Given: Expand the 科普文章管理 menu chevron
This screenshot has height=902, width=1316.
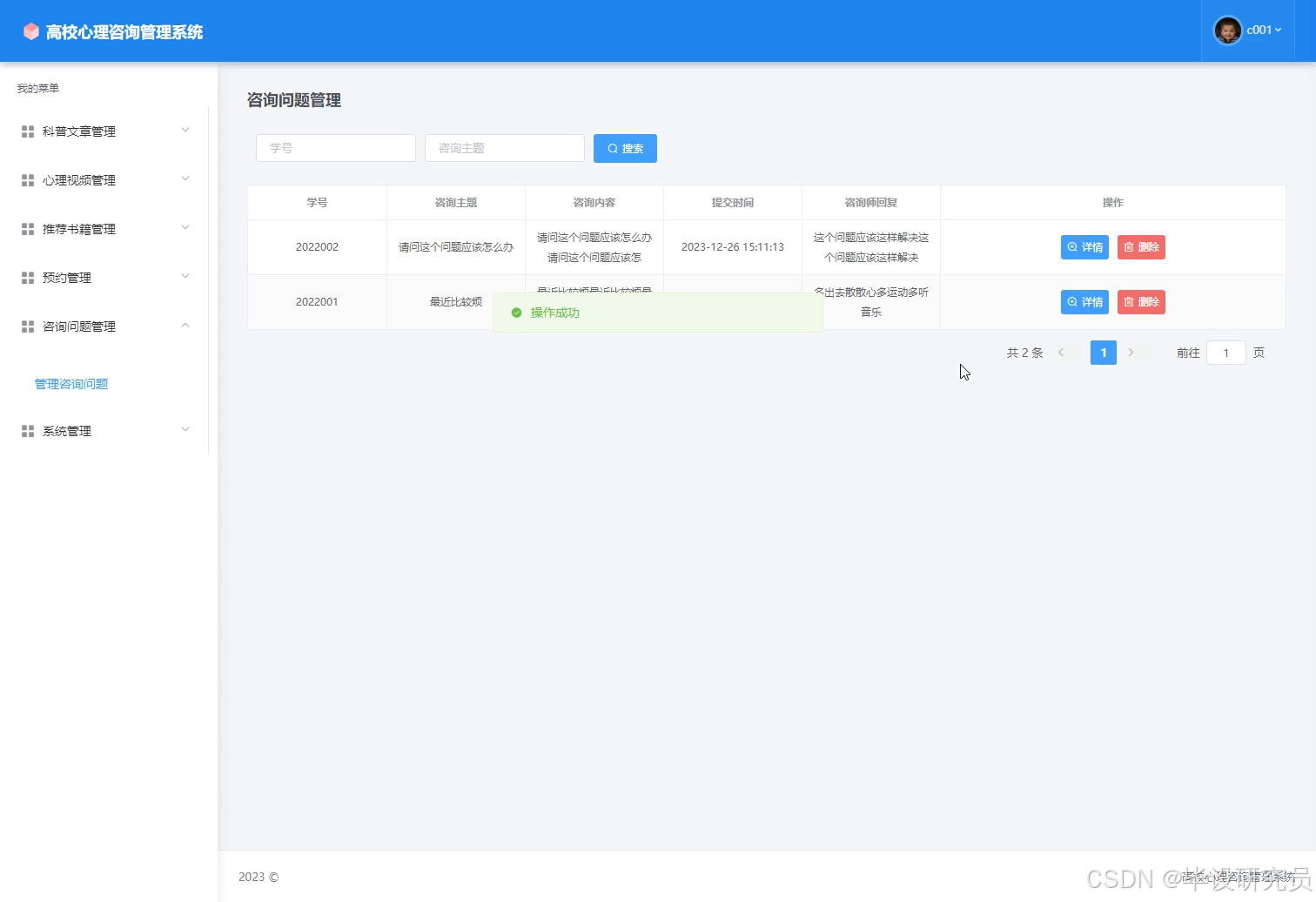Looking at the screenshot, I should (185, 131).
